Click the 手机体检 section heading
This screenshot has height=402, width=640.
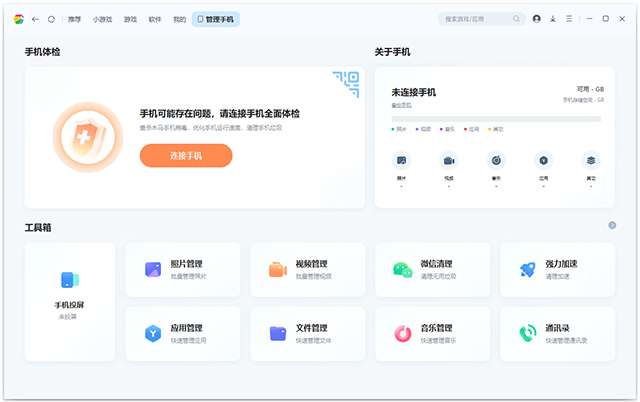[x=42, y=52]
